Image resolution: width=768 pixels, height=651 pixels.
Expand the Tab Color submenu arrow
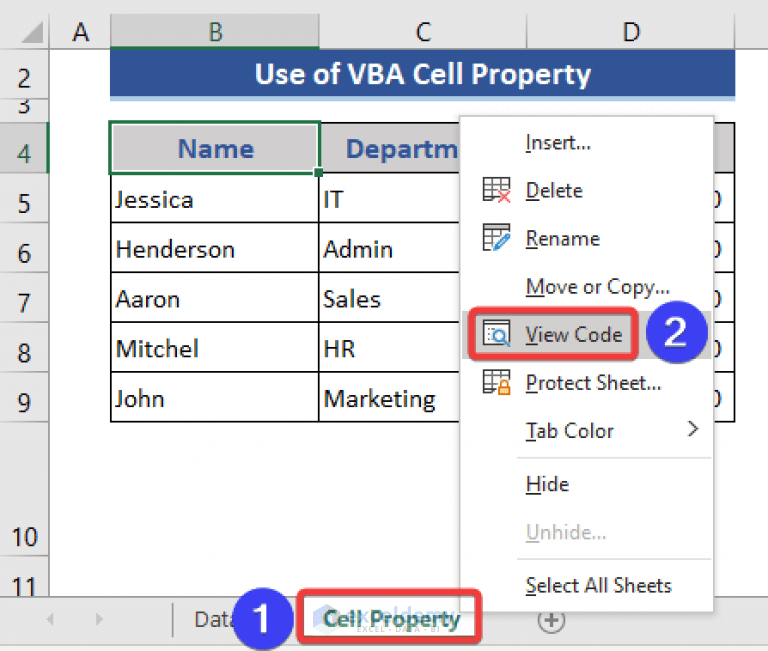pos(693,429)
